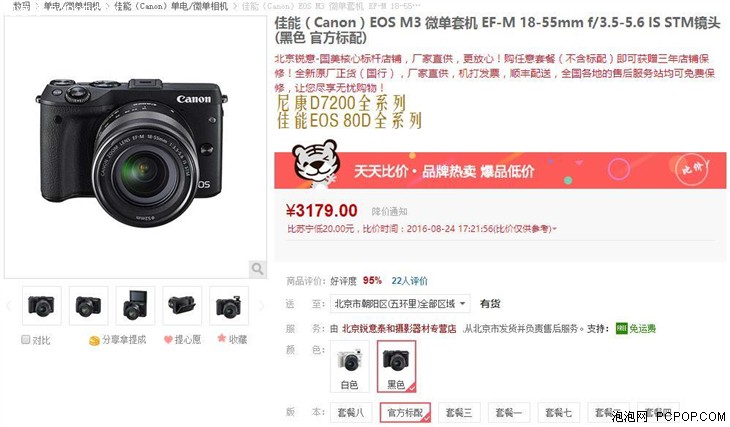Enable the 对比 compare checkbox
The width and height of the screenshot is (730, 427).
click(26, 339)
